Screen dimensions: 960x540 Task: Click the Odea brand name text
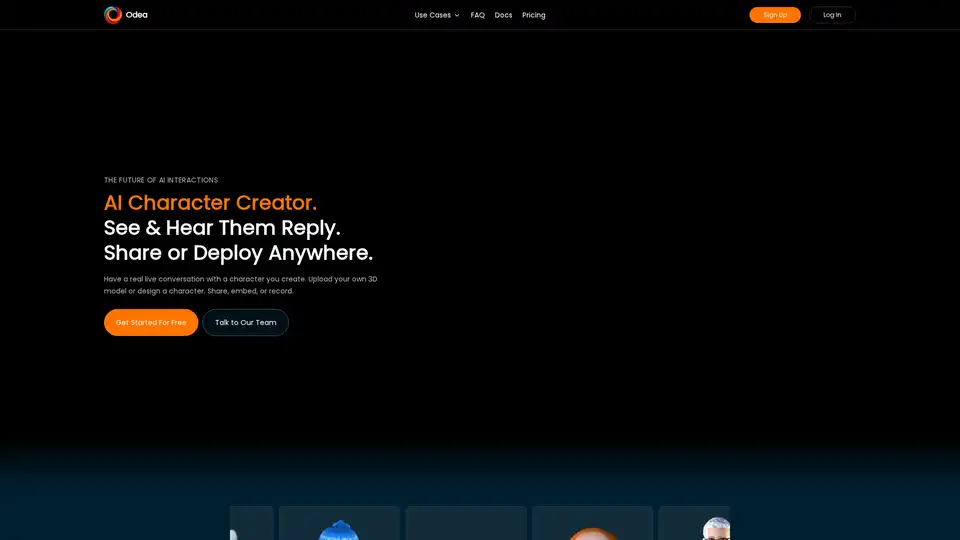137,15
